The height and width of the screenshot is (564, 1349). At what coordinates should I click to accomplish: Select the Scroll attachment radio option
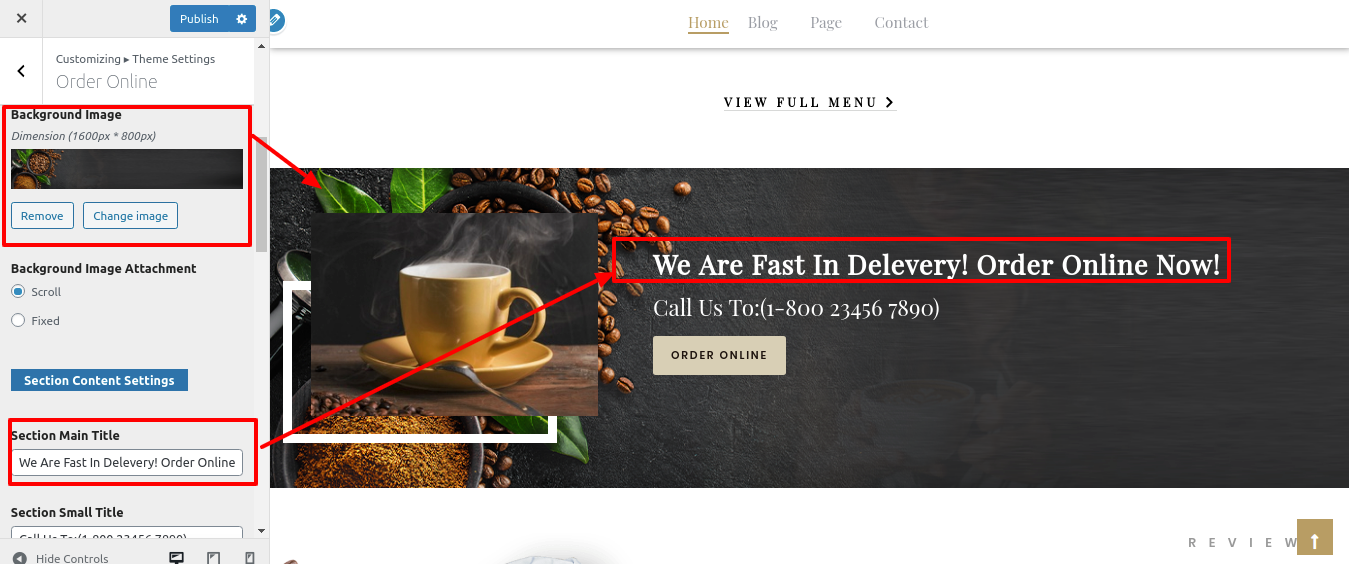pyautogui.click(x=18, y=292)
